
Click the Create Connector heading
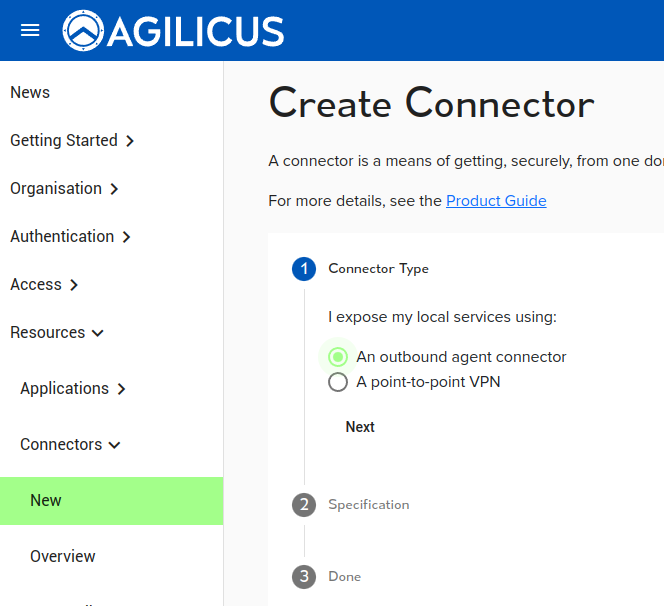tap(431, 105)
